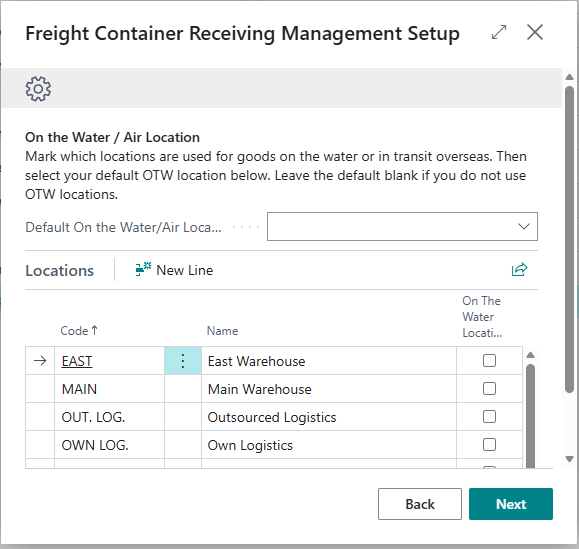The image size is (579, 549).
Task: Click the Outsourced Logistics name cell
Action: (x=329, y=417)
